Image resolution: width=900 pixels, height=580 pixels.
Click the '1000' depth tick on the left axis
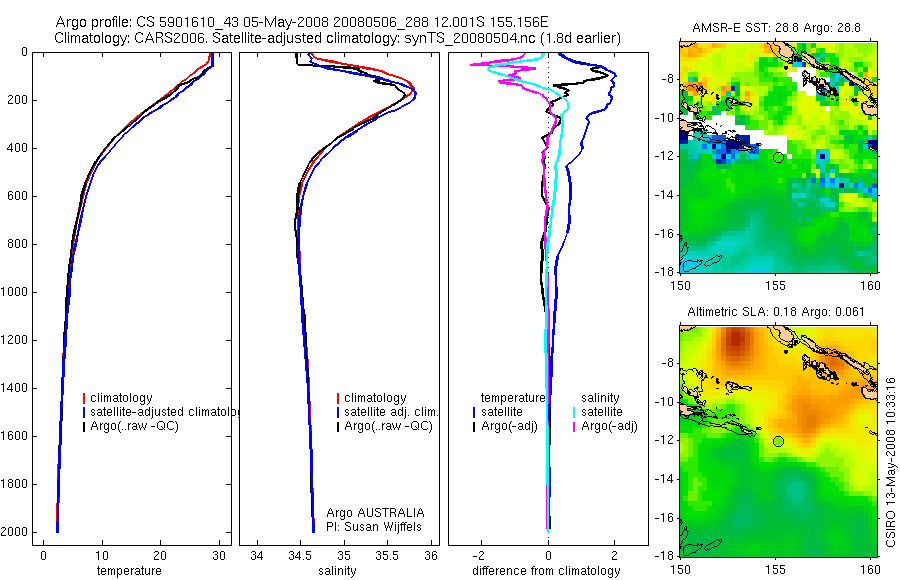click(x=14, y=292)
